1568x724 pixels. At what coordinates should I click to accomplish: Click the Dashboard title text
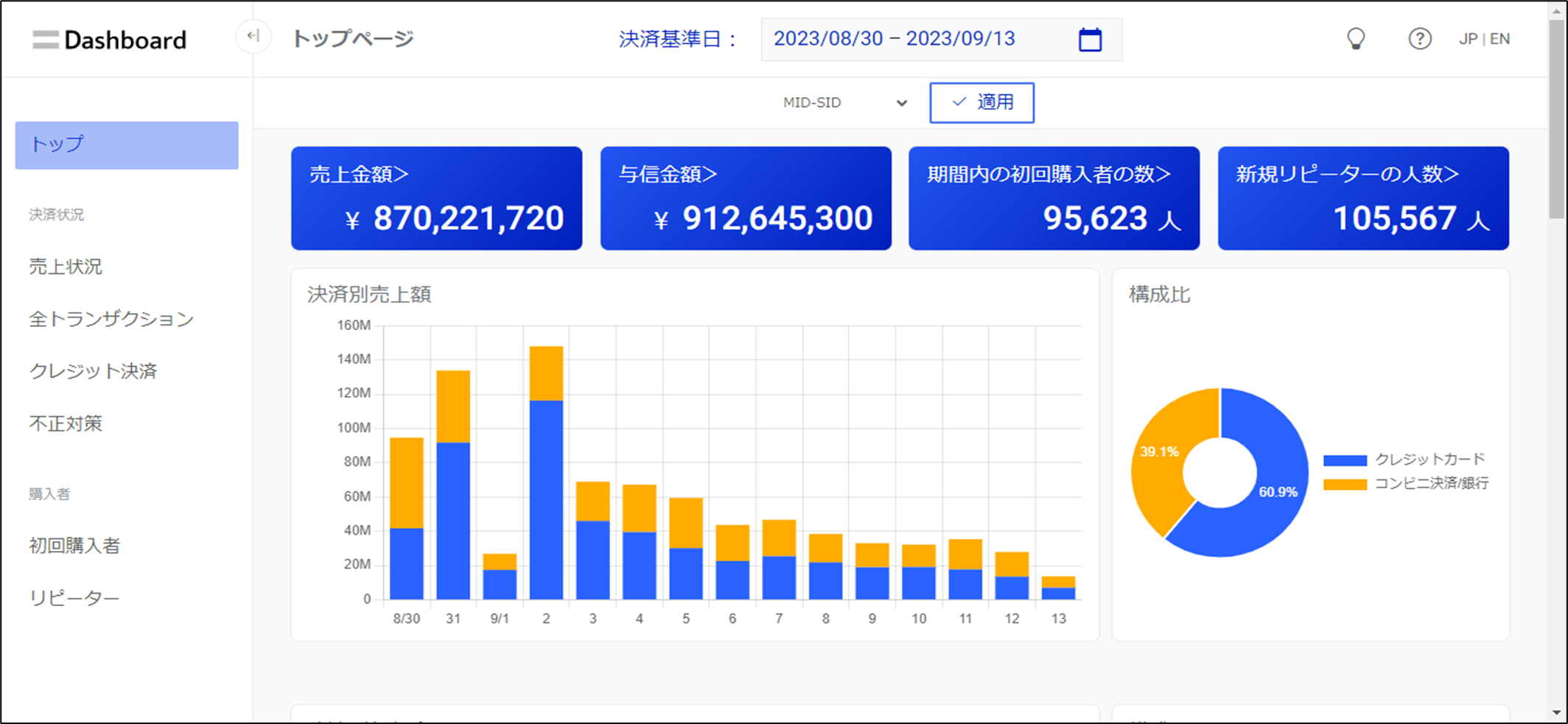tap(125, 40)
